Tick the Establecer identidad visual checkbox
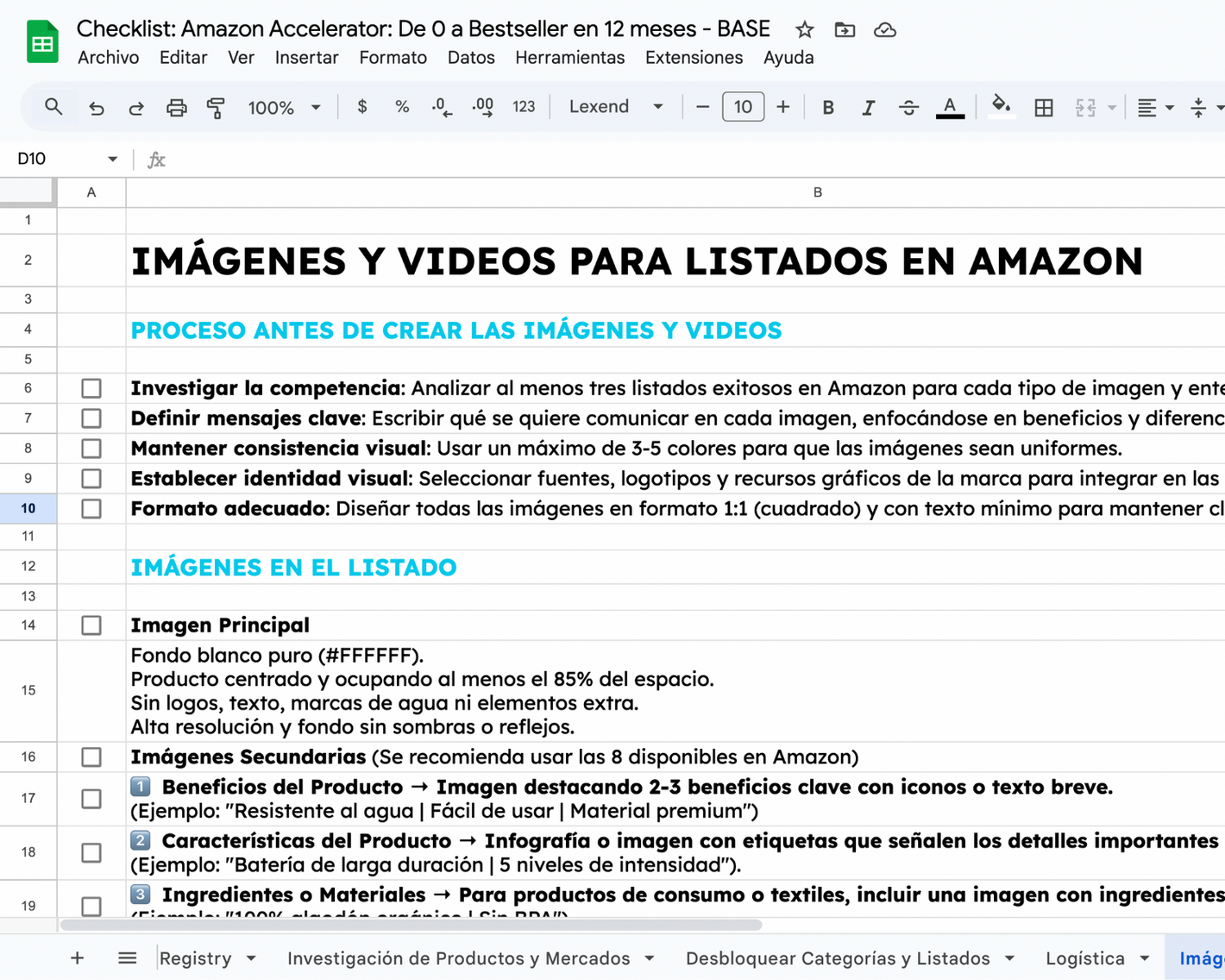Viewport: 1225px width, 980px height. [x=91, y=479]
